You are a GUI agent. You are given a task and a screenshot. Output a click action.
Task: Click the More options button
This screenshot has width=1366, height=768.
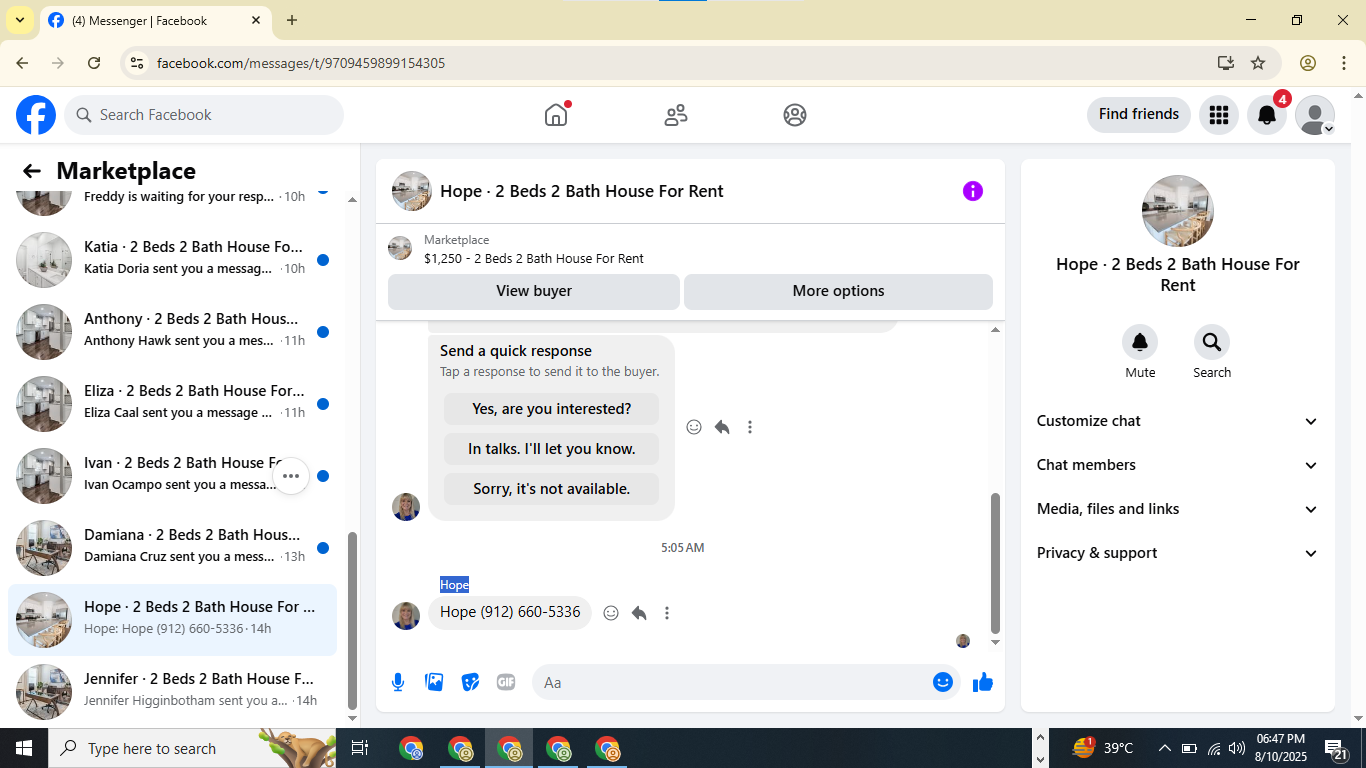[838, 291]
